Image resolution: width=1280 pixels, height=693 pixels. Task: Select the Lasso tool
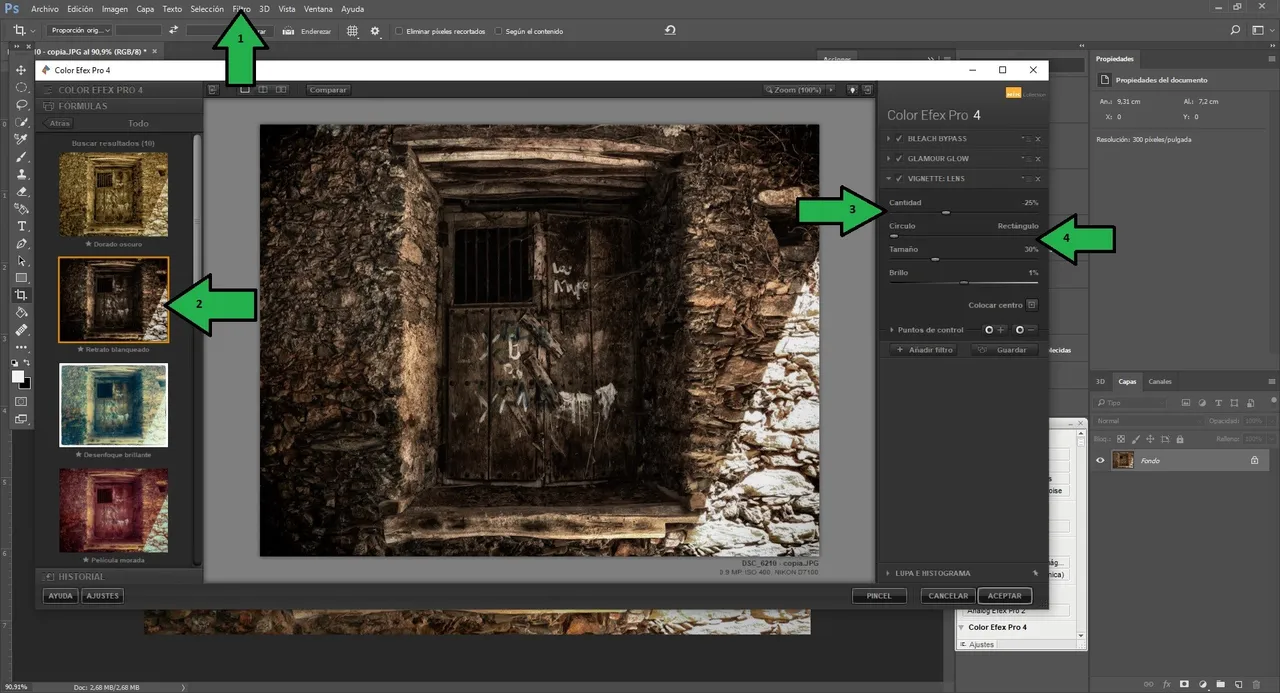click(x=21, y=105)
